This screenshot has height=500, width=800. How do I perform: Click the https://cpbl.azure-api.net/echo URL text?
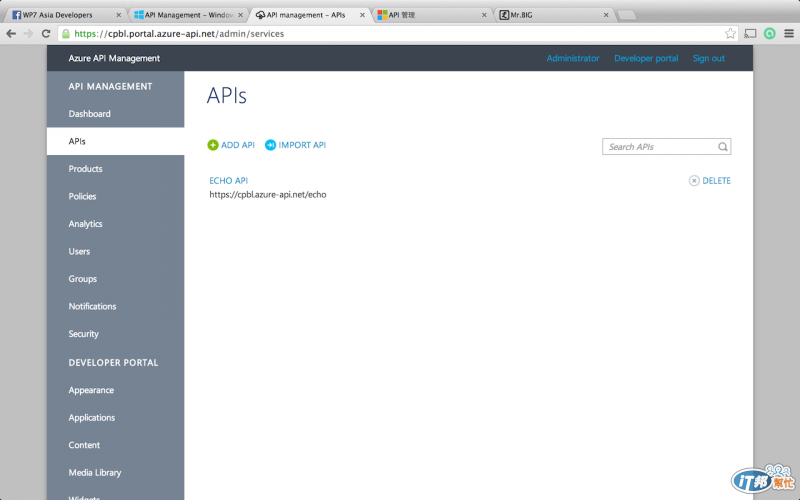point(268,194)
